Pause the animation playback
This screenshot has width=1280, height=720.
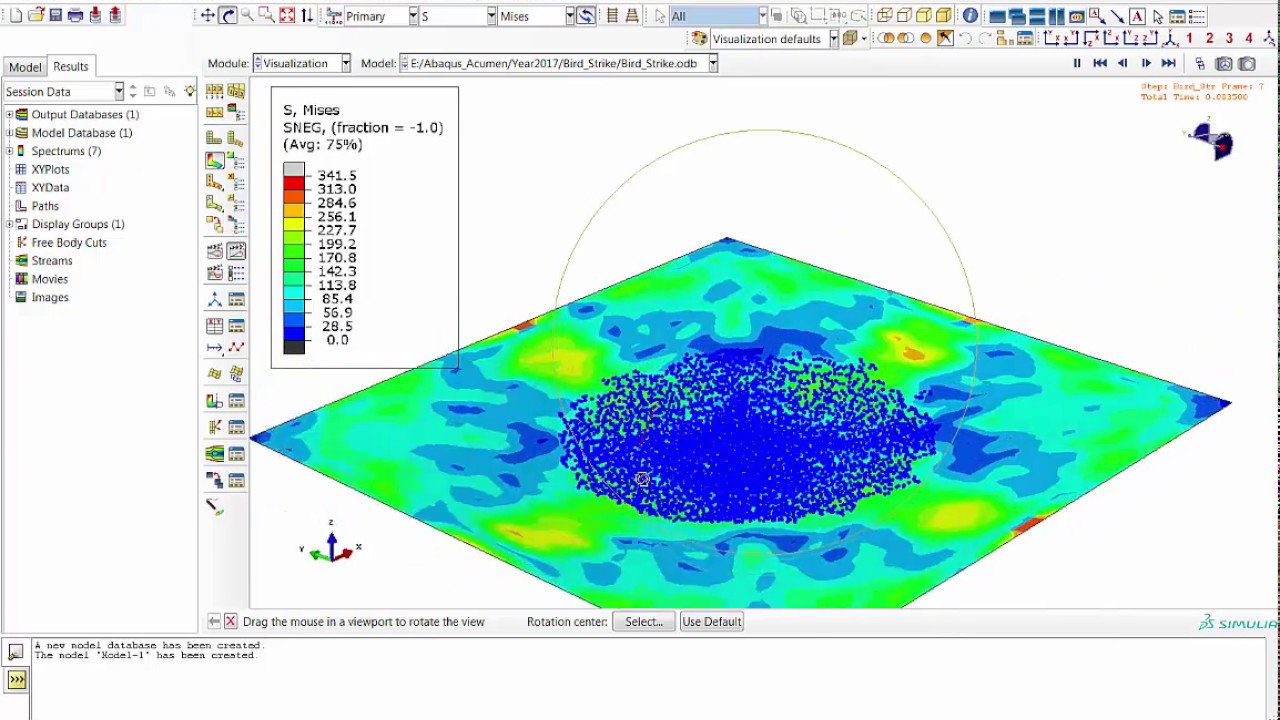1077,63
